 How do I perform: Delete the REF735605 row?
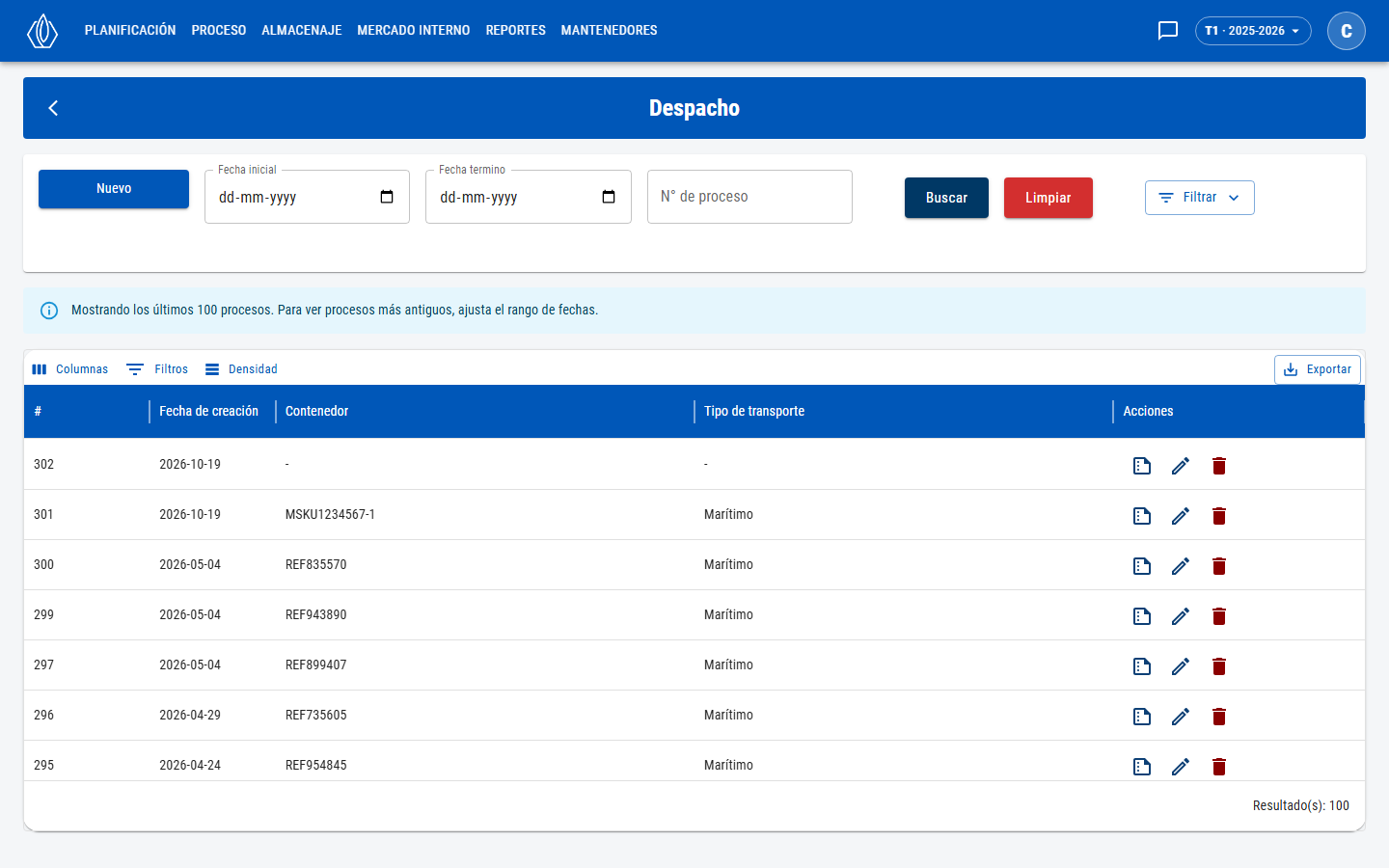pos(1219,717)
